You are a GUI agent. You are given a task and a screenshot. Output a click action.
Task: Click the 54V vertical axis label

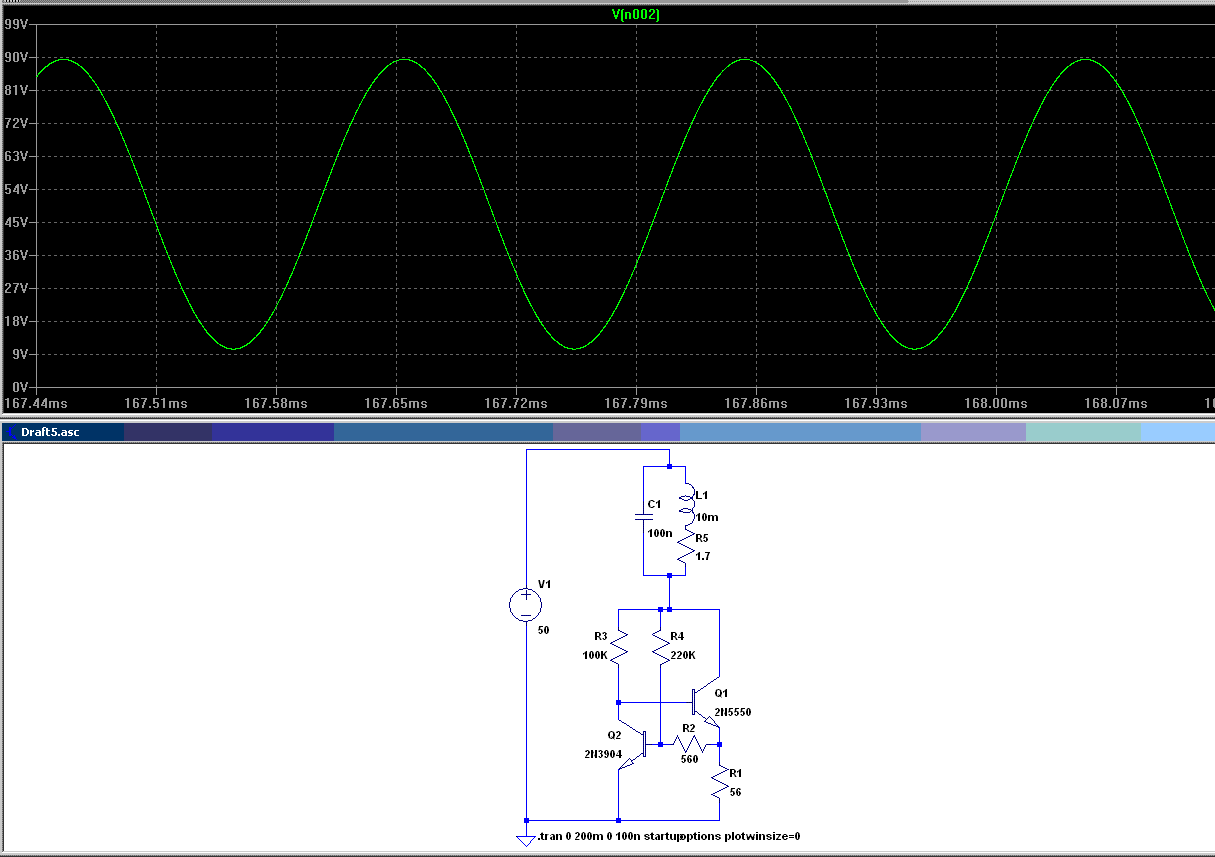(x=16, y=190)
